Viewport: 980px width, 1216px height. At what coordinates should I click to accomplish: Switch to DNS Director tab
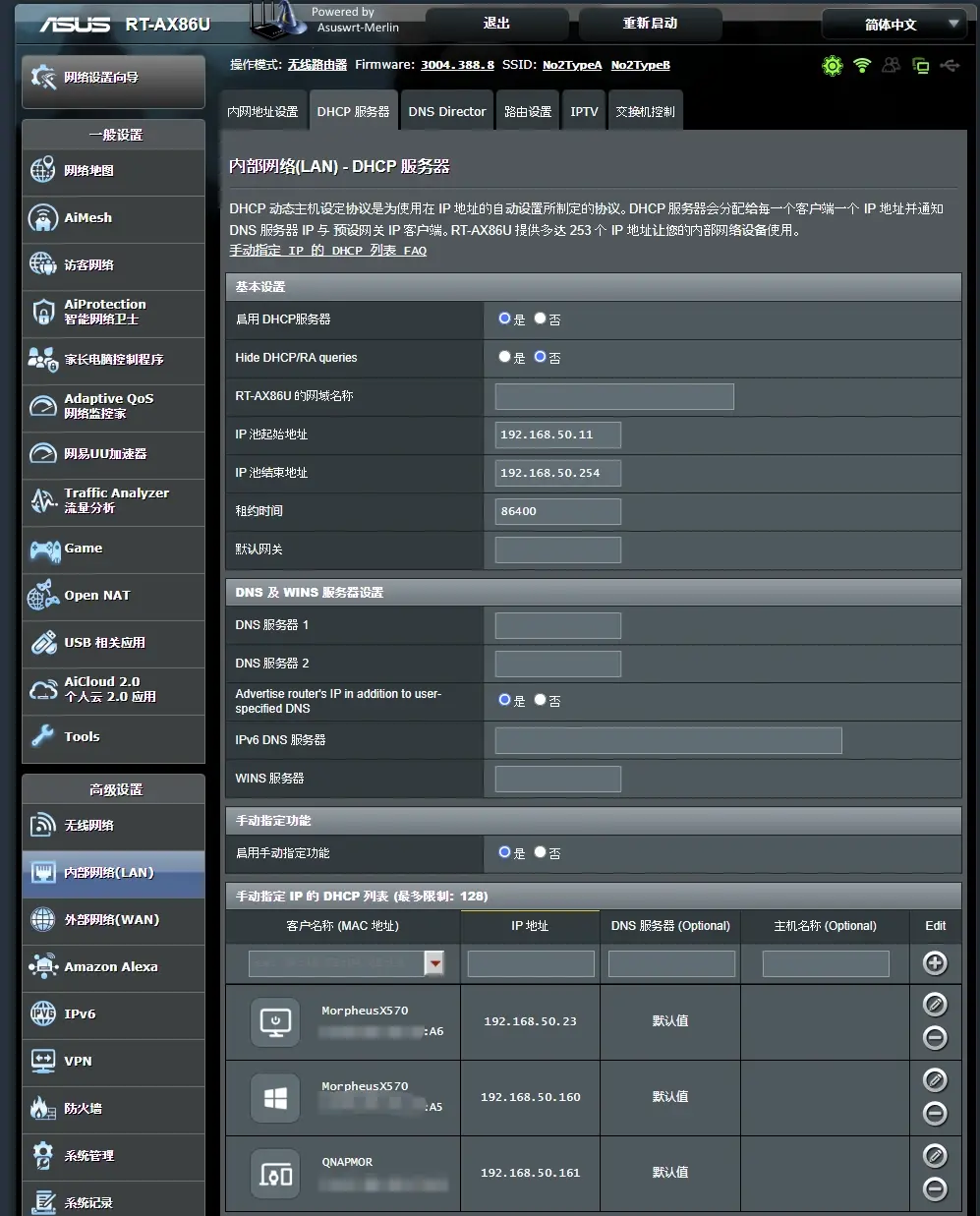point(447,111)
